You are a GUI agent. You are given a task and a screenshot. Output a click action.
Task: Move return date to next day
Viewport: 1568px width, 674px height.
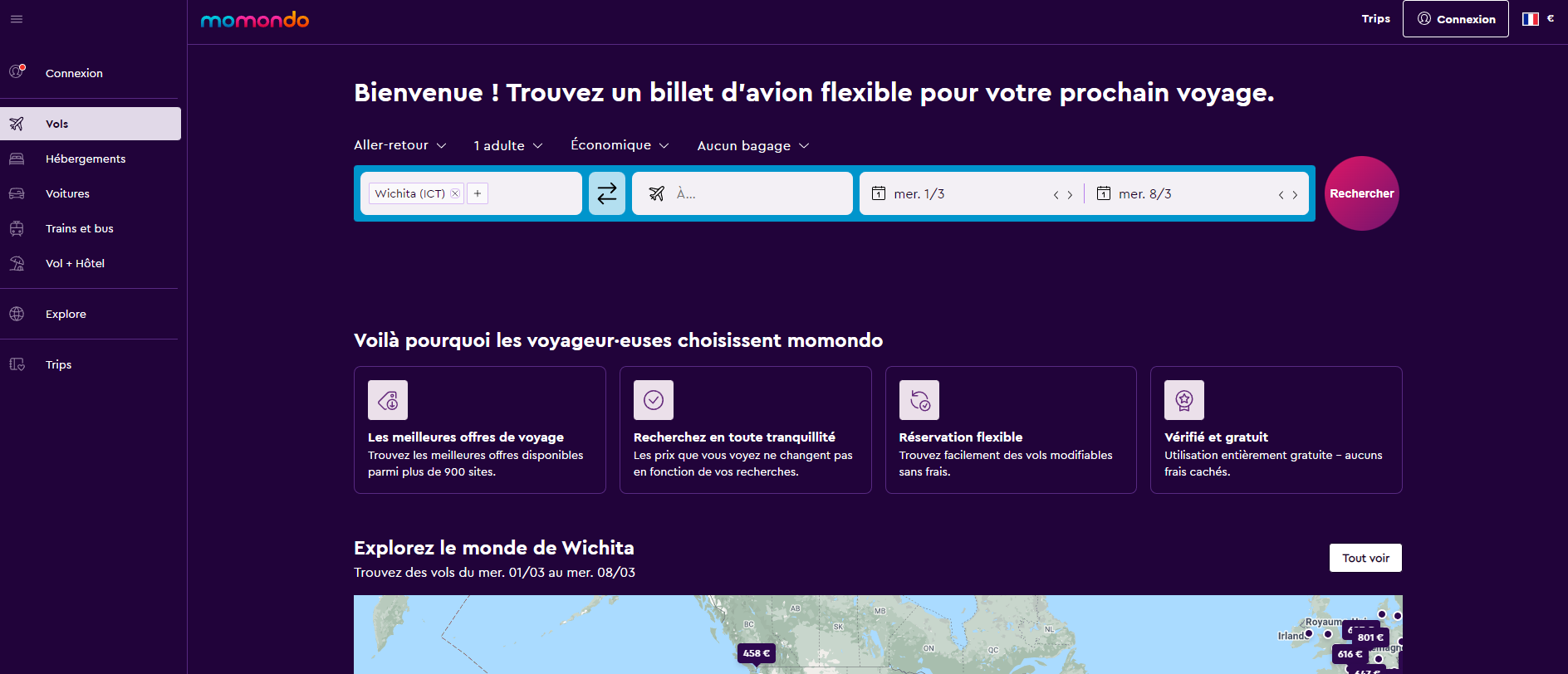click(1295, 195)
